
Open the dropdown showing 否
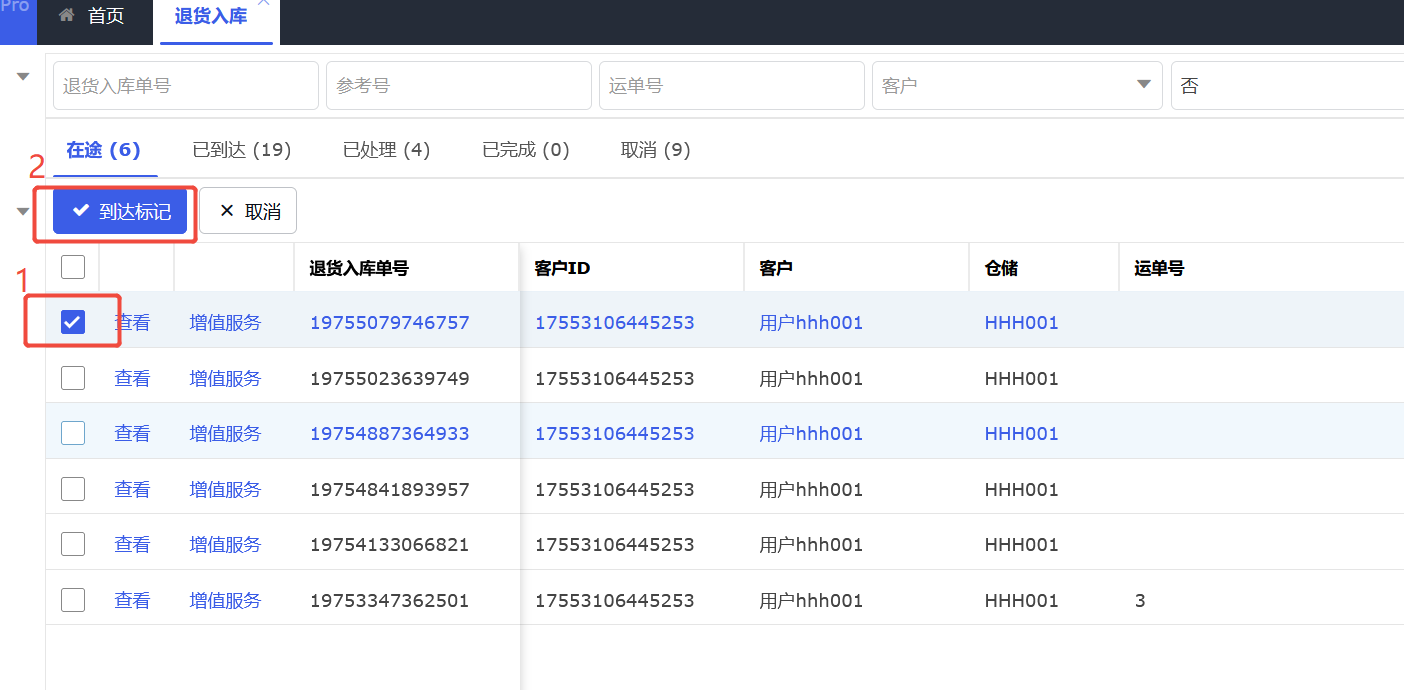(1288, 86)
